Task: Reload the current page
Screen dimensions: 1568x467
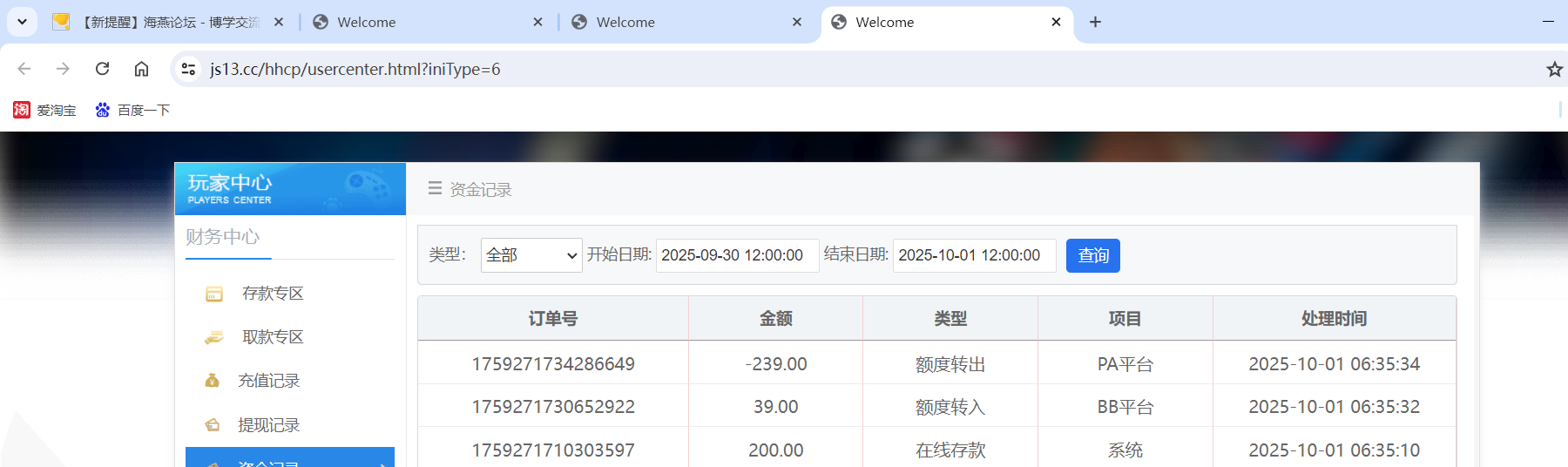Action: pyautogui.click(x=102, y=69)
